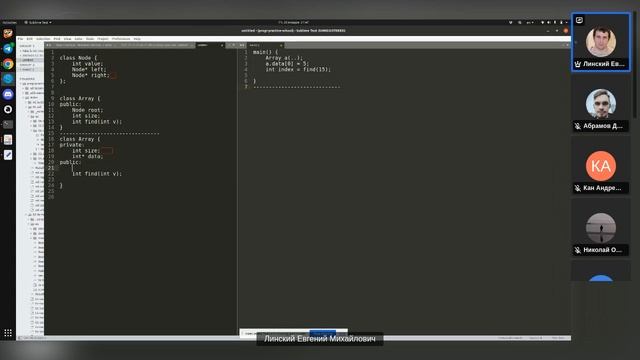Click line number 21 in left gutter
This screenshot has width=640, height=360.
51,168
